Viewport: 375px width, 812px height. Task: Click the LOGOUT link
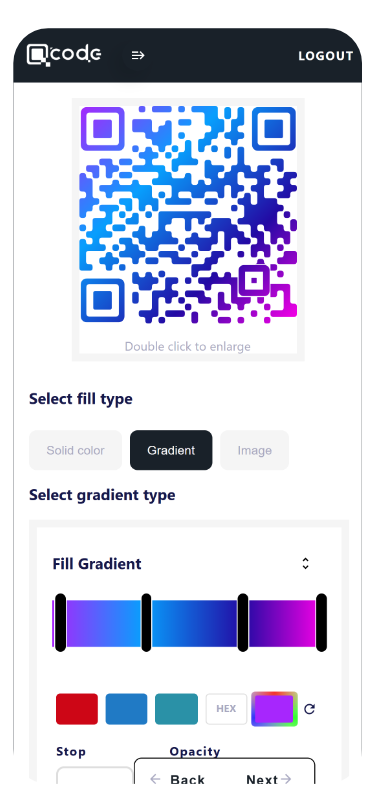click(x=326, y=56)
